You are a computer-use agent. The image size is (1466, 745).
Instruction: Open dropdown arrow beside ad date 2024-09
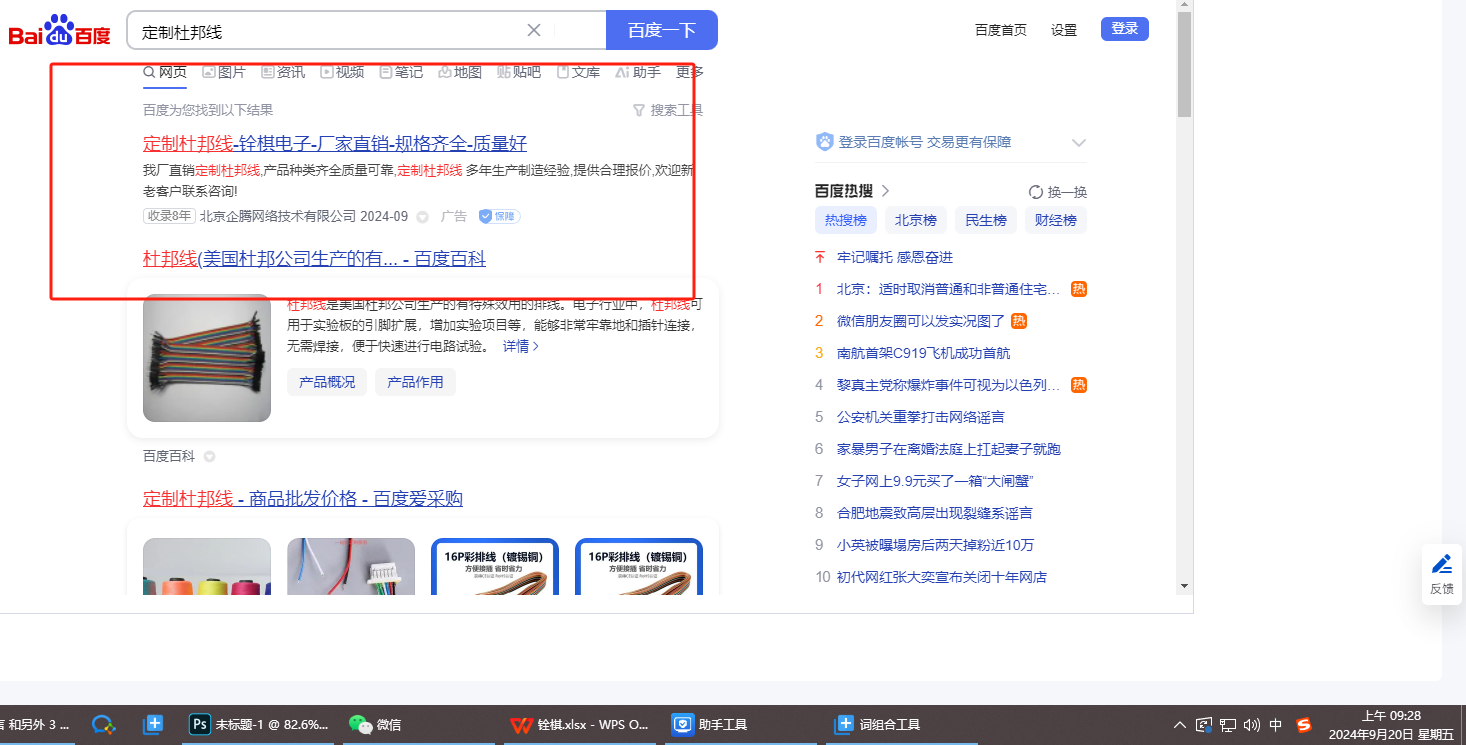[x=422, y=217]
